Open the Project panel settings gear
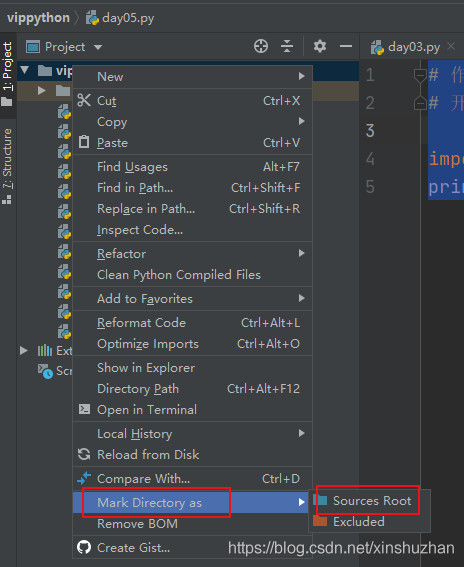The image size is (464, 567). (x=320, y=46)
